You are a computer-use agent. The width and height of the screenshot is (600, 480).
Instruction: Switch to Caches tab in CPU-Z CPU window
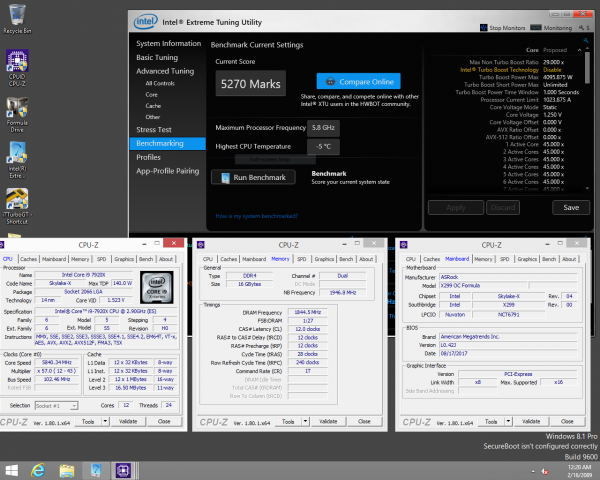coord(29,259)
